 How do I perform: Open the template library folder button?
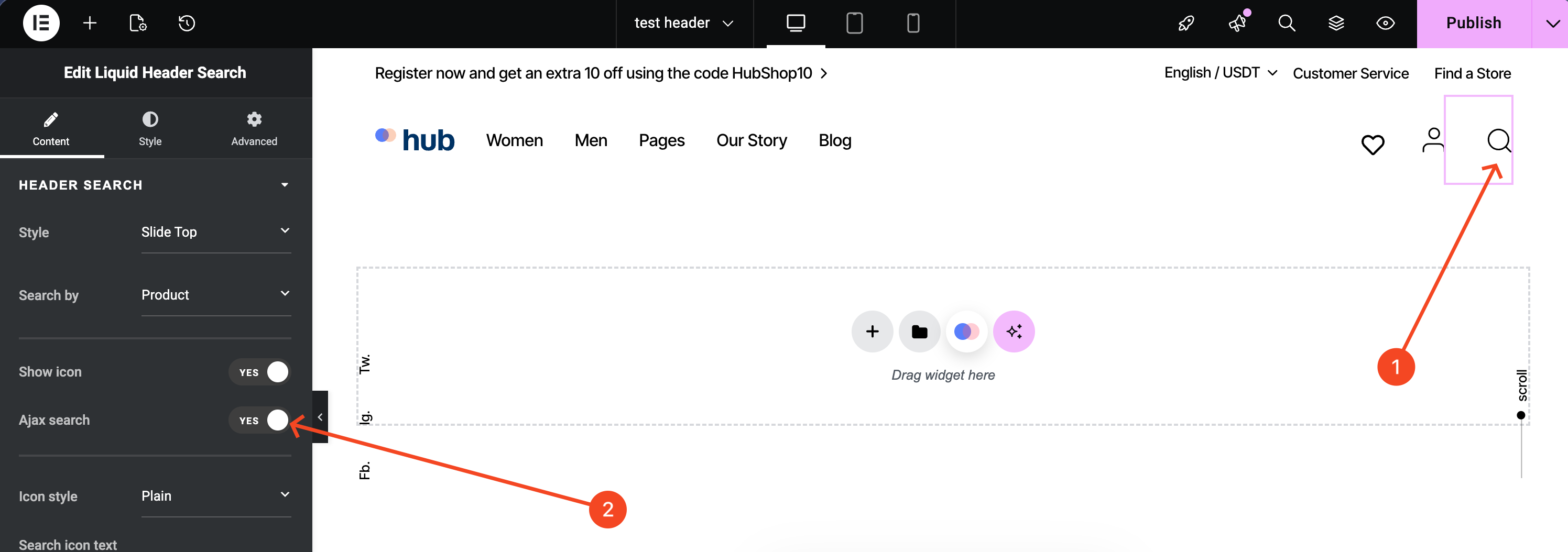point(919,331)
